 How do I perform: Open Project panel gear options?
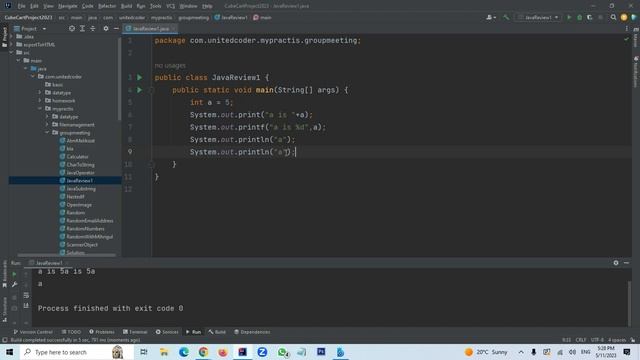[106, 29]
